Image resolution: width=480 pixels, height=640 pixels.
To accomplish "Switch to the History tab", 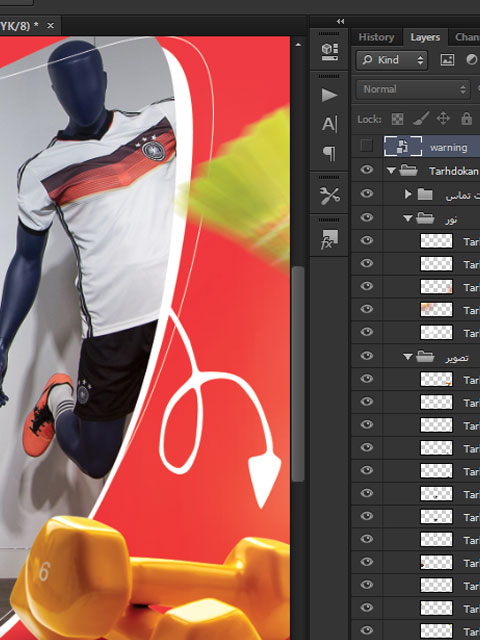I will tap(376, 37).
